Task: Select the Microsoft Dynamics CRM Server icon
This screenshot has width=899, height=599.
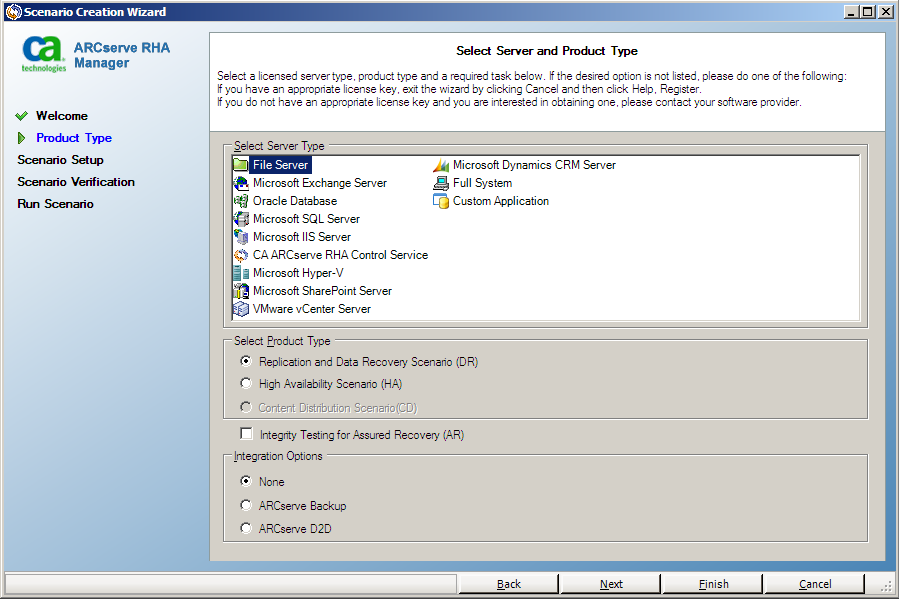Action: point(441,164)
